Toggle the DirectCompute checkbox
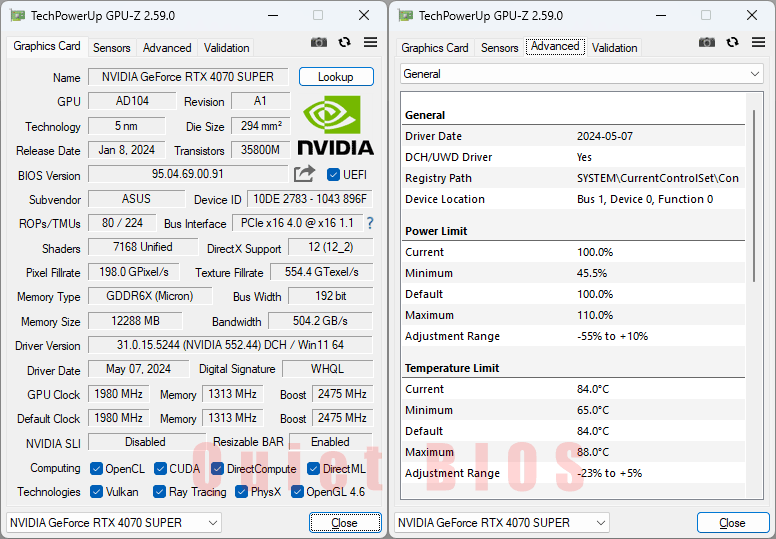The image size is (776, 539). tap(217, 468)
